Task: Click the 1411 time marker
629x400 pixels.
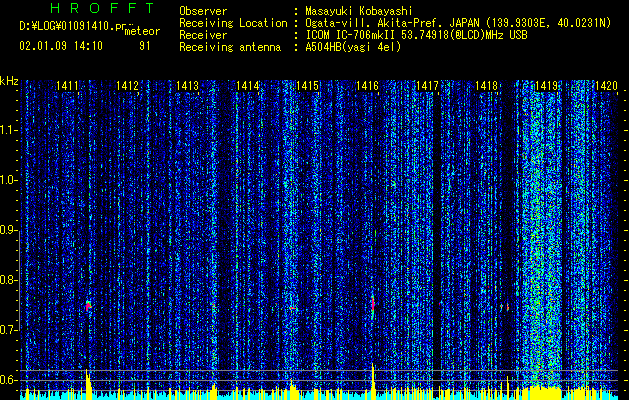Action: [67, 85]
